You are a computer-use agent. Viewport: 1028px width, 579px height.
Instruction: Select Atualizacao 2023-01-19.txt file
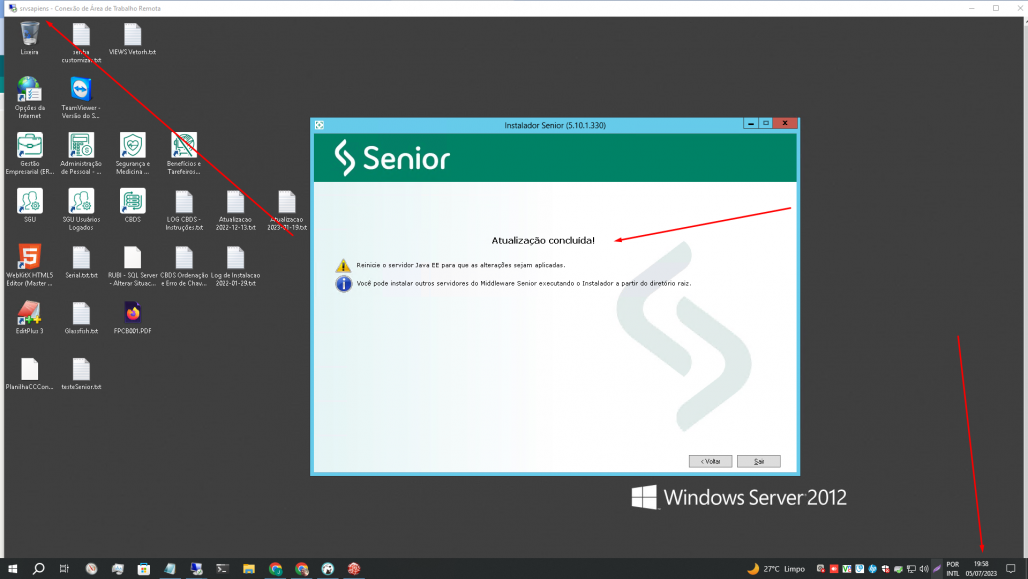pyautogui.click(x=287, y=210)
